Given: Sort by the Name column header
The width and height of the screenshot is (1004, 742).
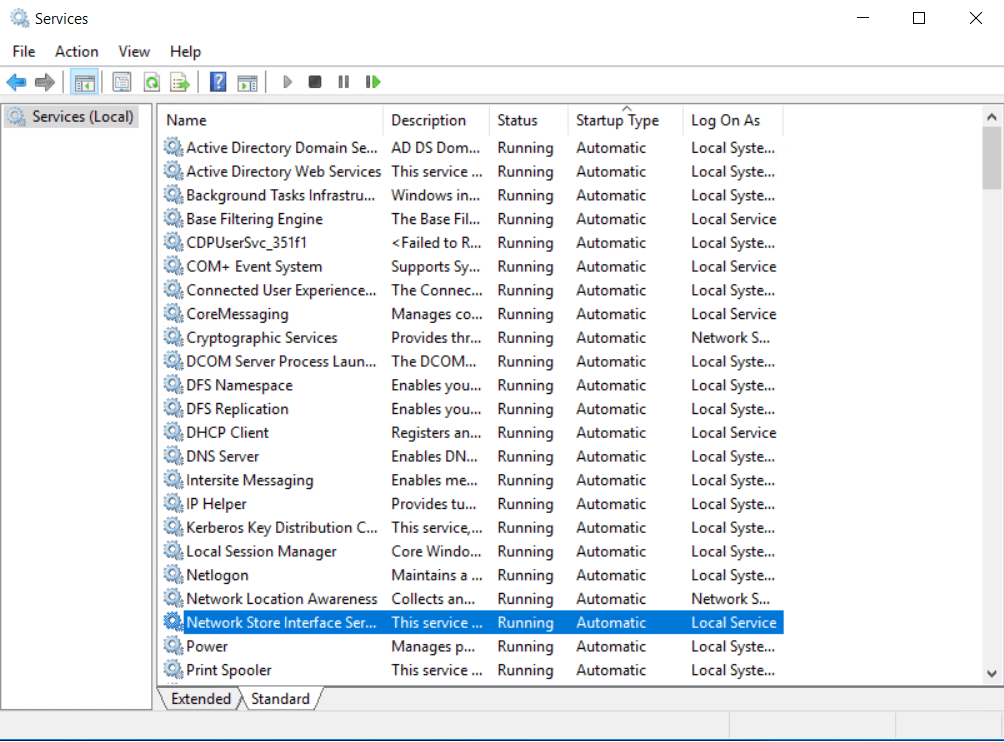Looking at the screenshot, I should click(186, 120).
